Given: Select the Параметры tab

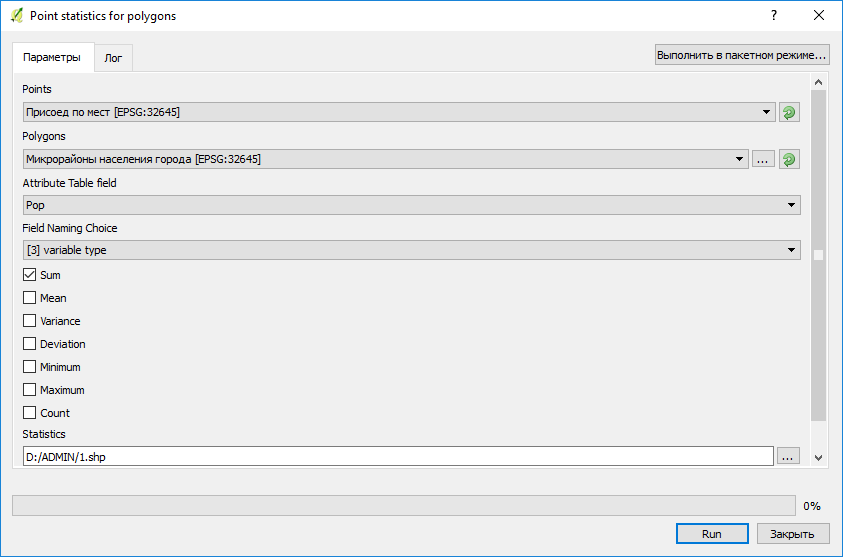Looking at the screenshot, I should (52, 58).
